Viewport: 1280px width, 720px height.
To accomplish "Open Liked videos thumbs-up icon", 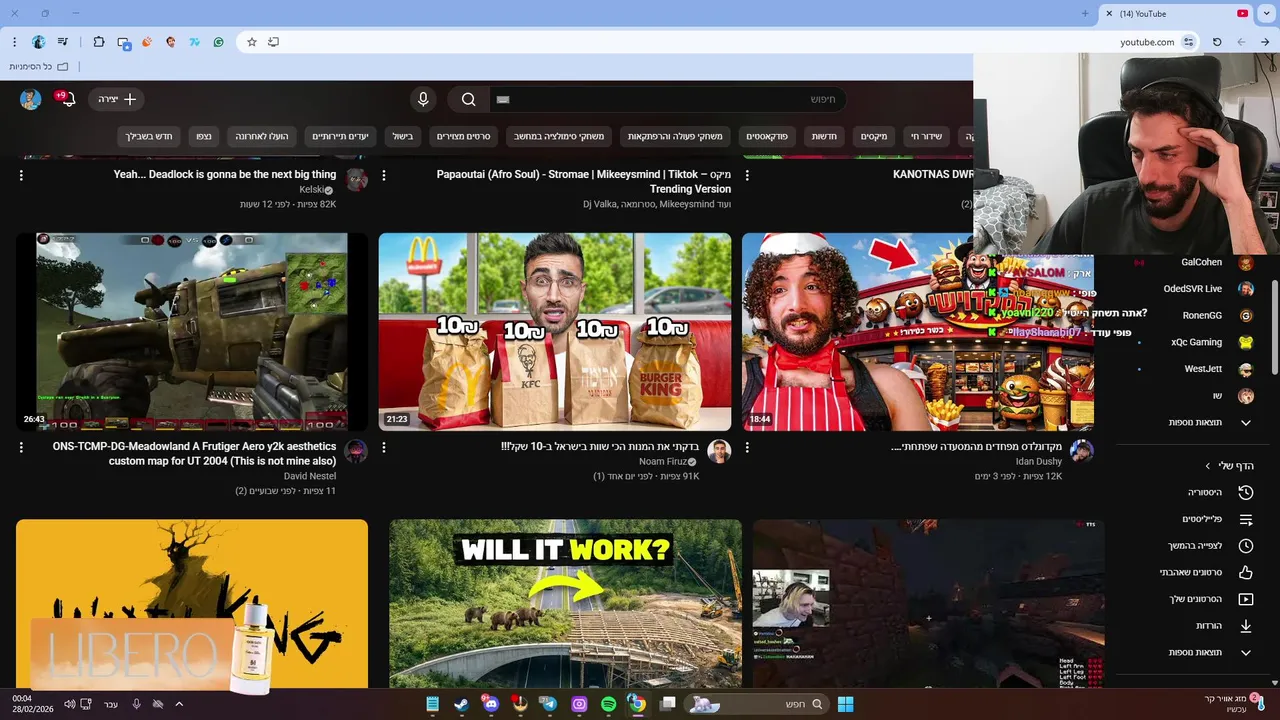I will tap(1246, 573).
